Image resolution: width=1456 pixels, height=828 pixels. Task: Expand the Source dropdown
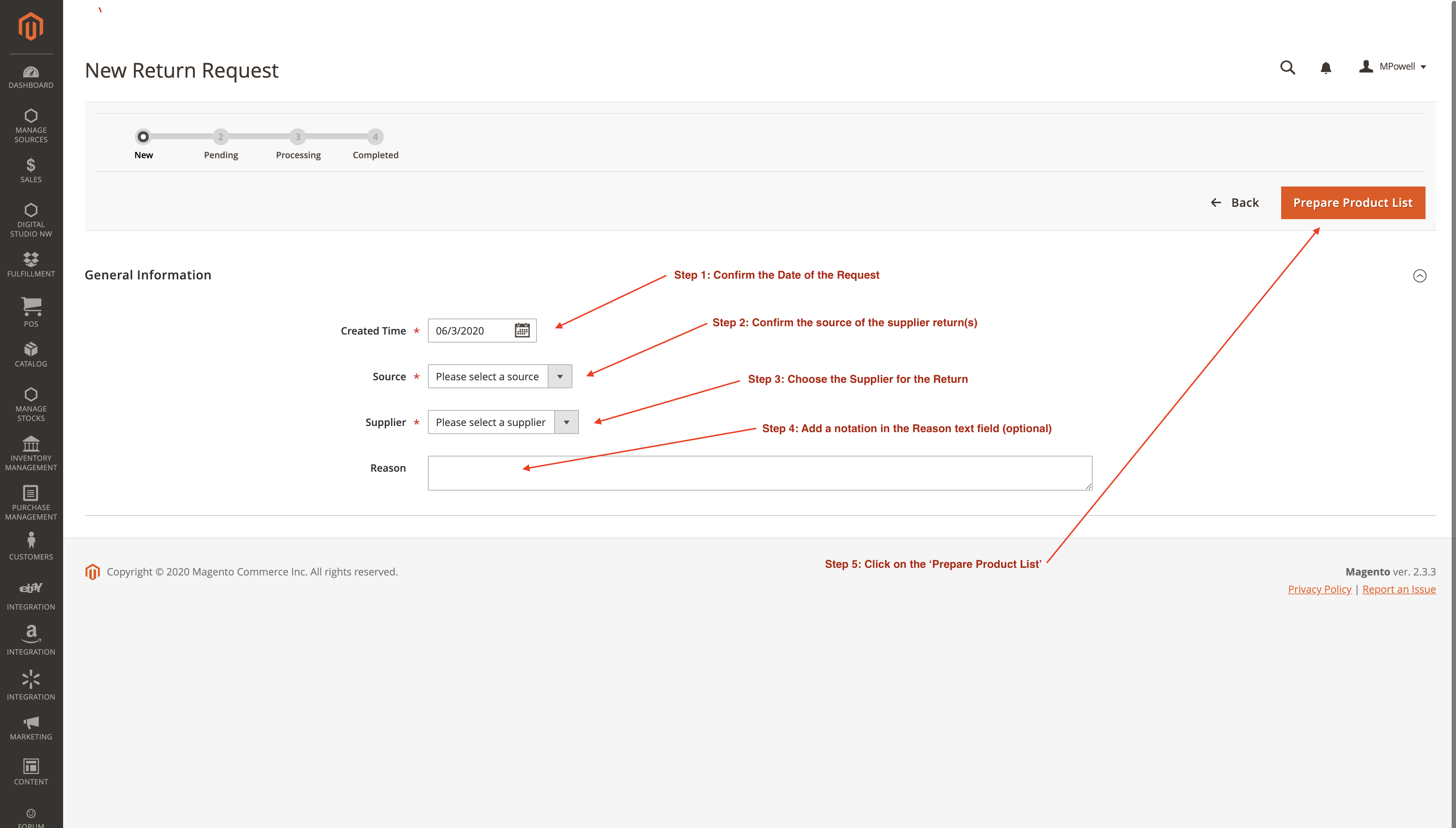tap(500, 377)
